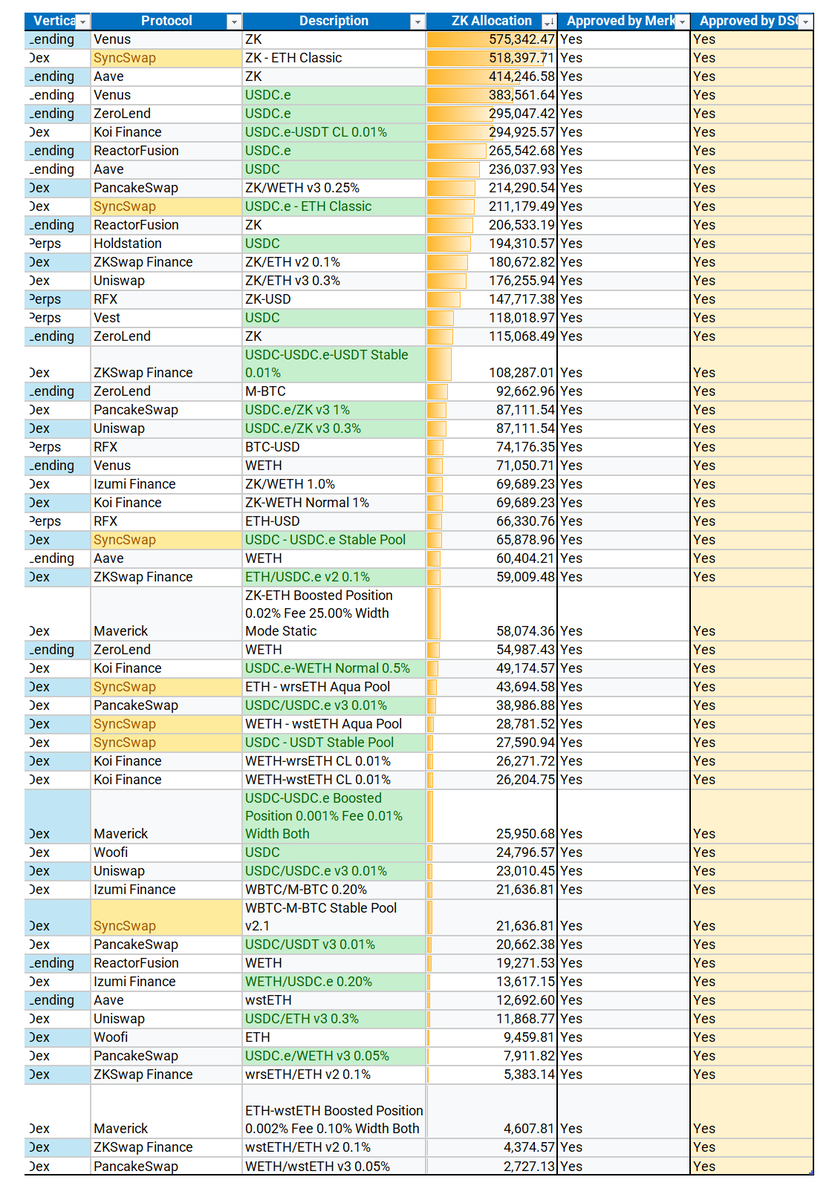Viewport: 832px width, 1200px height.
Task: Click the WETH/wstETH v3 0.05% cell
Action: pos(334,1166)
